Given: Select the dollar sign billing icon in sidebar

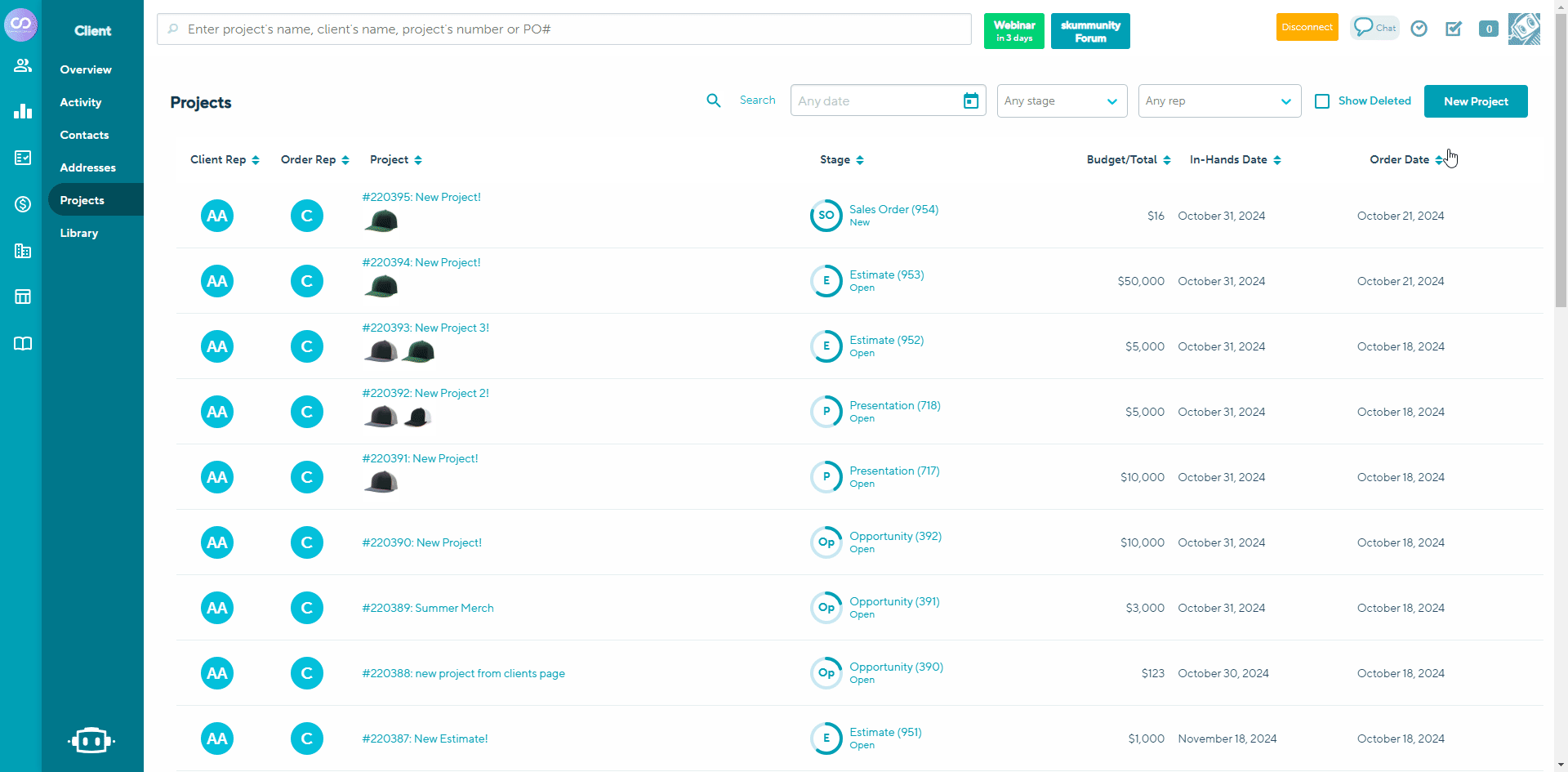Looking at the screenshot, I should [22, 204].
